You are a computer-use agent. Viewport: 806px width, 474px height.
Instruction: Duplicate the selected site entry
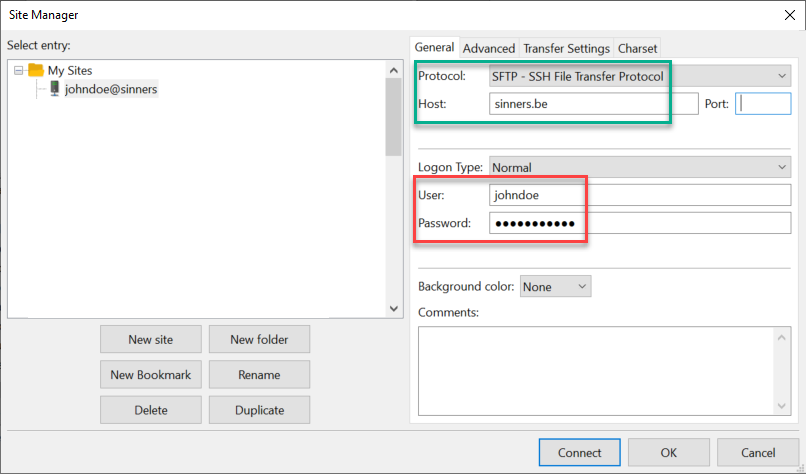click(x=259, y=410)
